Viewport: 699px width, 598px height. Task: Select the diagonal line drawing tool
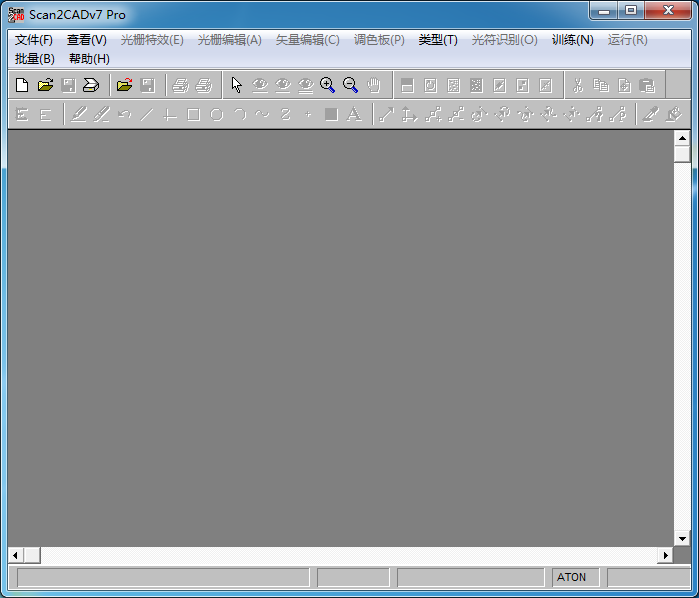tap(147, 115)
